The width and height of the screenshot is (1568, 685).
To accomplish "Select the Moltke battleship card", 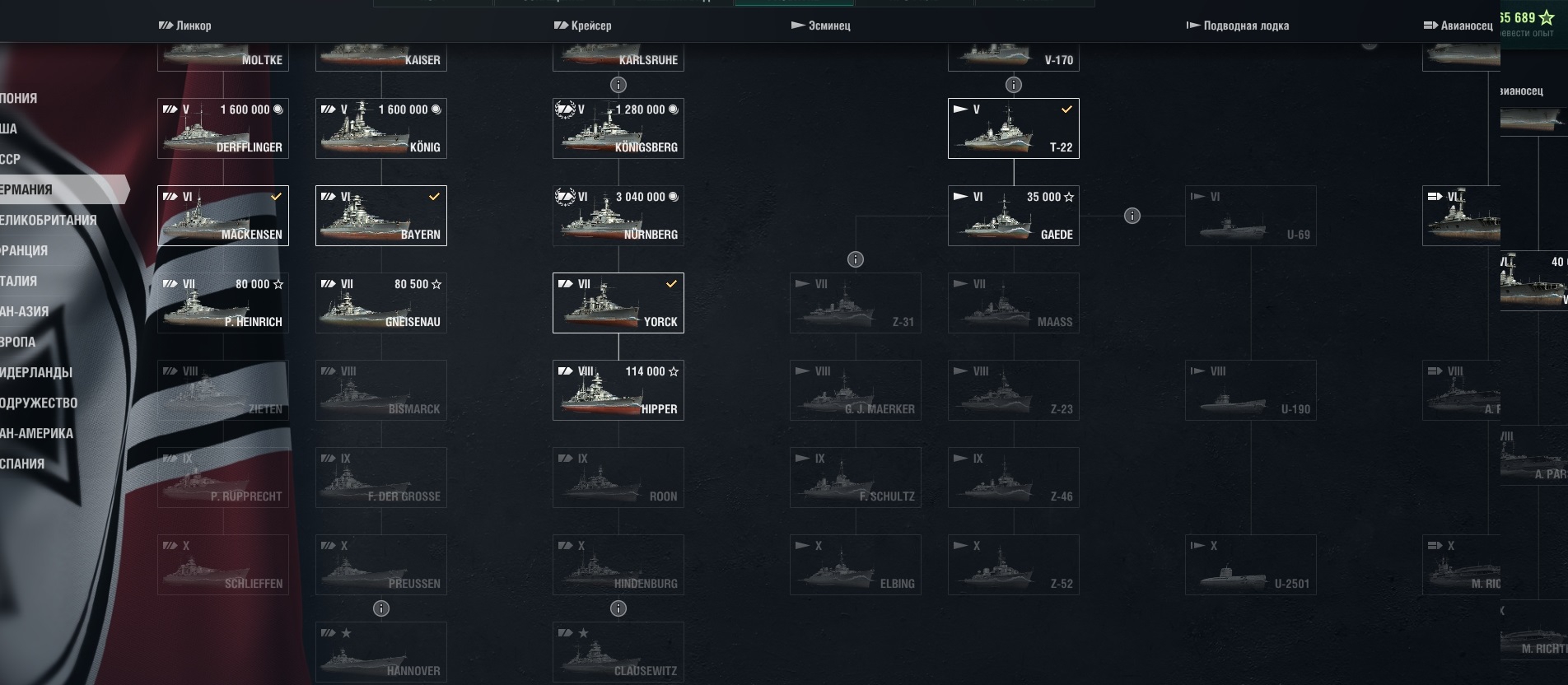I will coord(223,57).
